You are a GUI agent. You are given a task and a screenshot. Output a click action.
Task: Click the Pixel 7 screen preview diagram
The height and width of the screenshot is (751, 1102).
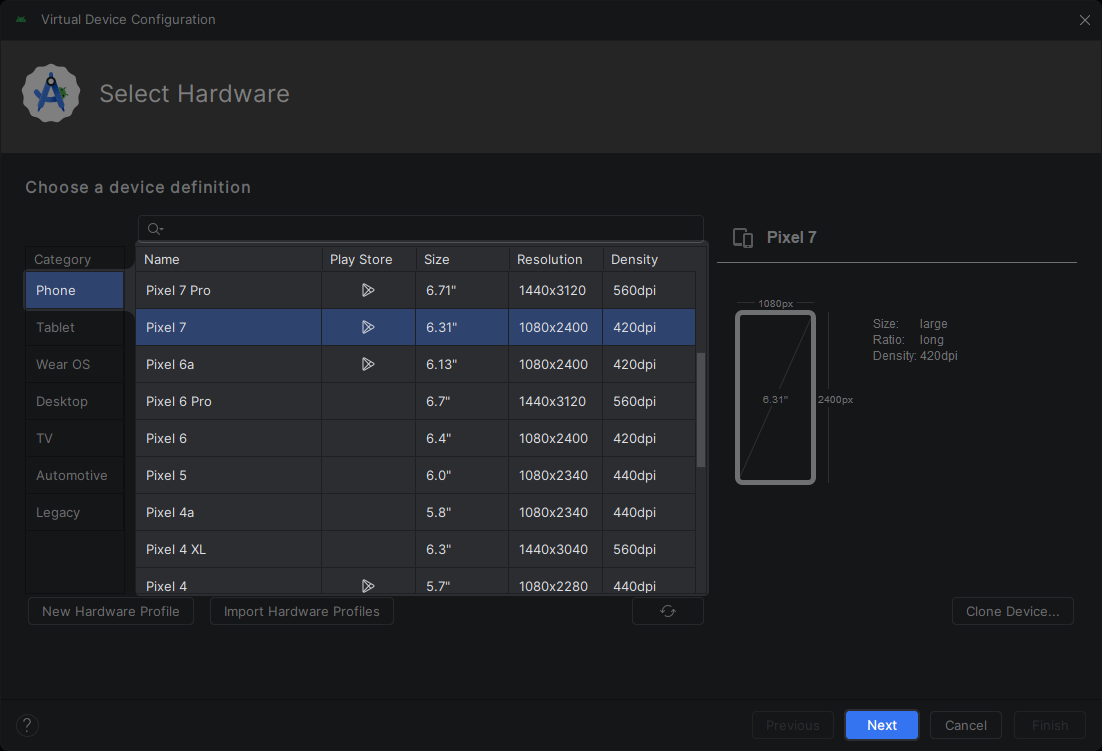(x=775, y=398)
